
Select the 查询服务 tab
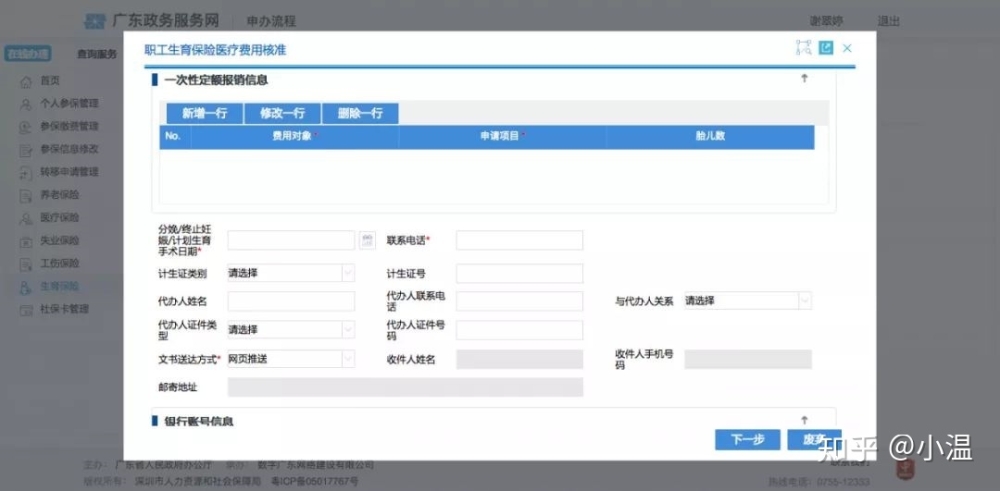[x=97, y=54]
